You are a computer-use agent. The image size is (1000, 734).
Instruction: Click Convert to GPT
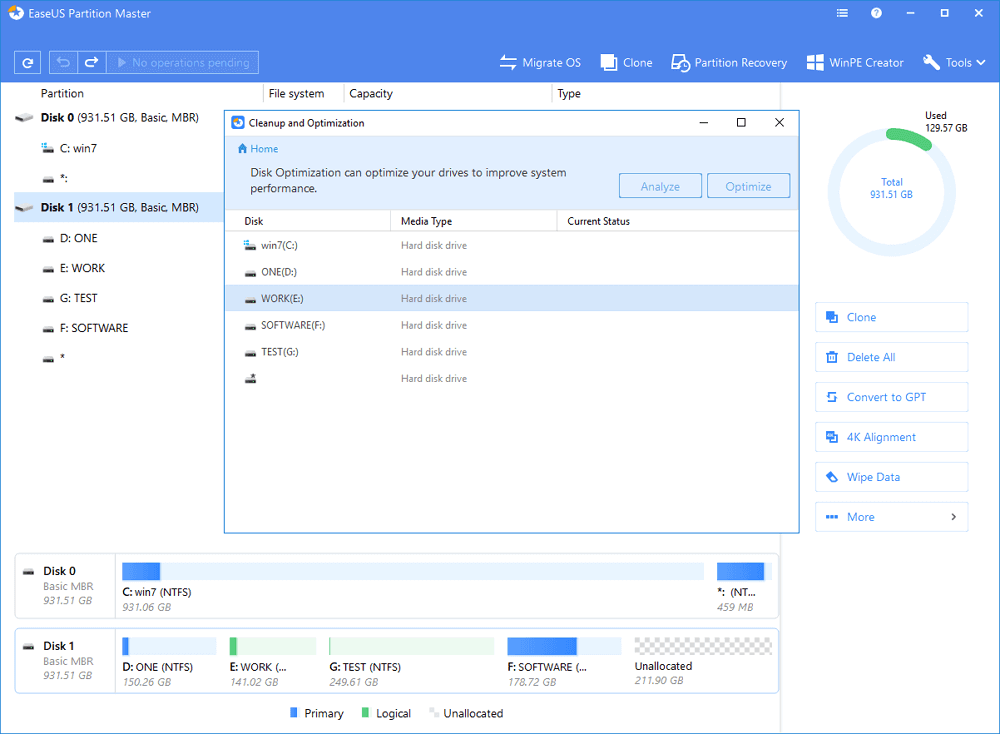(892, 397)
